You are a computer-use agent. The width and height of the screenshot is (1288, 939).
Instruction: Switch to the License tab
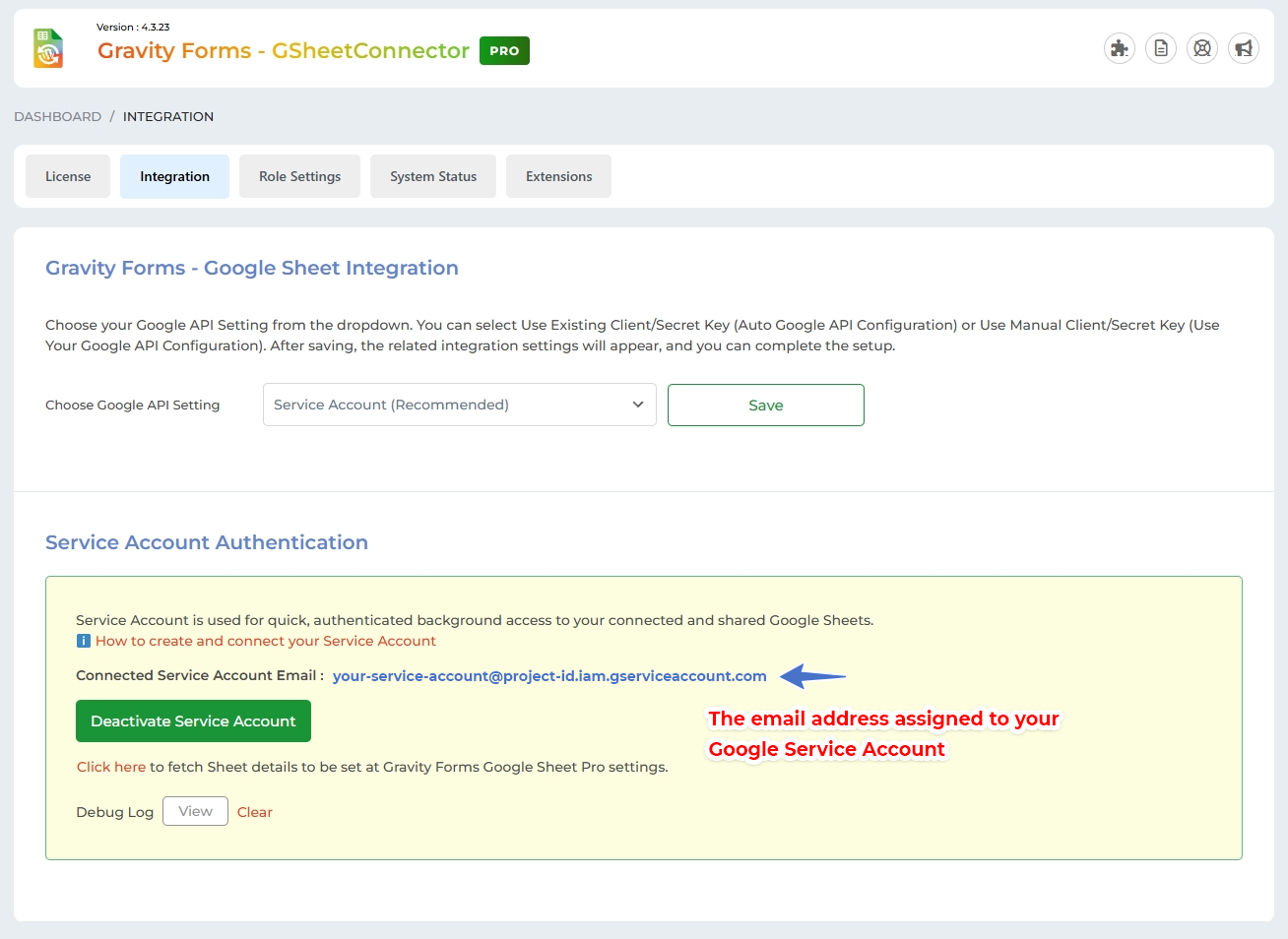(x=68, y=176)
